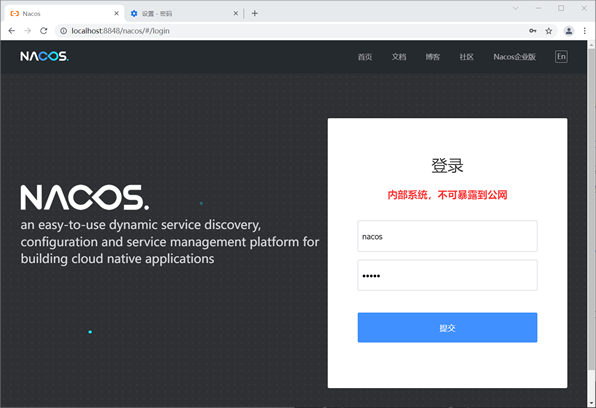Screen dimensions: 596x408
Task: Click the red warning text 内部系统，不可暴露到公网
Action: point(447,195)
